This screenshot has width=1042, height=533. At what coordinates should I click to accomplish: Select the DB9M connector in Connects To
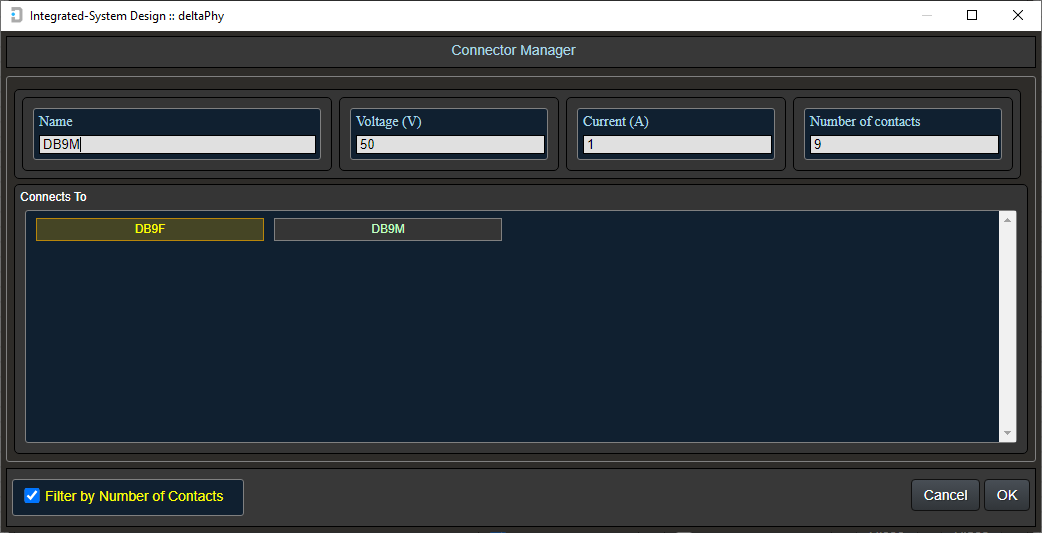(x=388, y=229)
